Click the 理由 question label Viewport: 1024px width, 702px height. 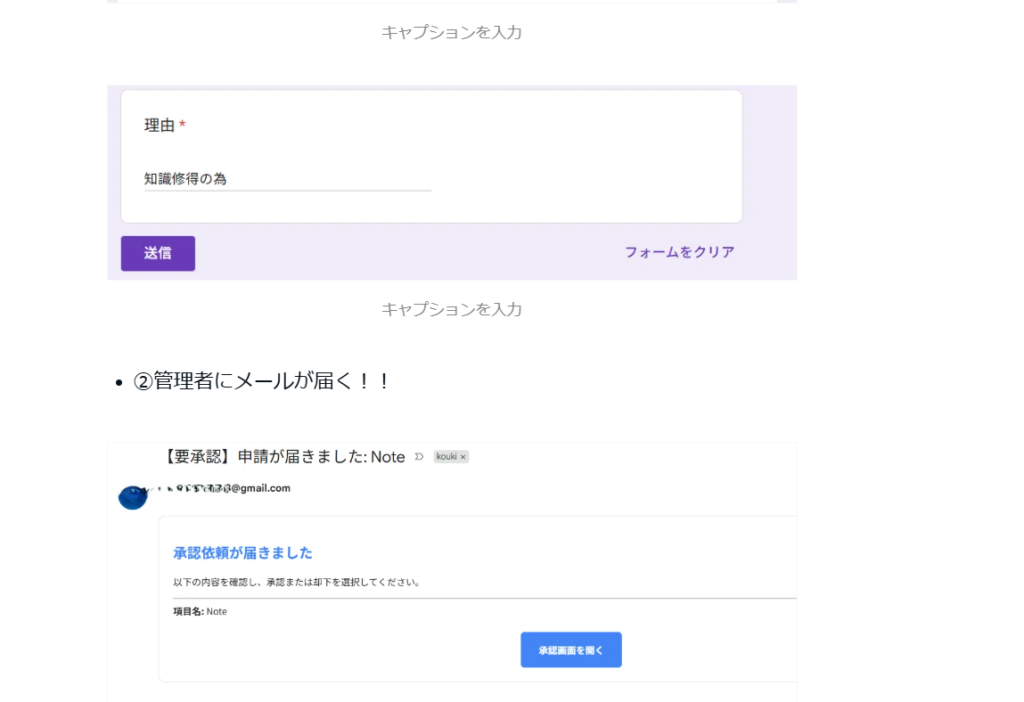[159, 126]
